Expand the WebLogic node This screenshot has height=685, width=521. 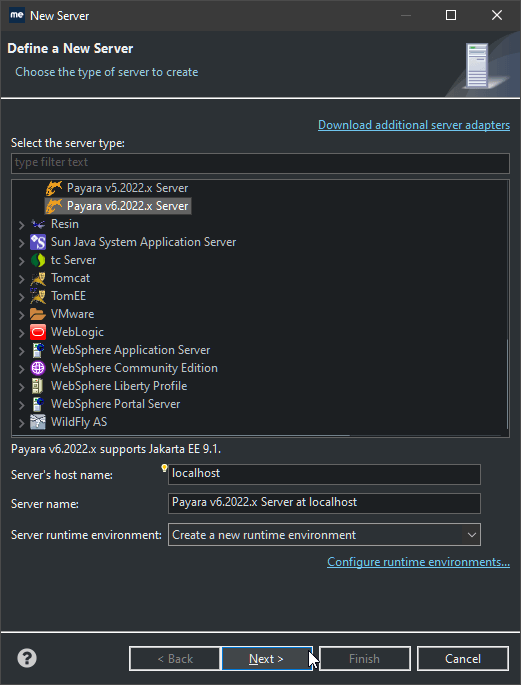(x=21, y=333)
